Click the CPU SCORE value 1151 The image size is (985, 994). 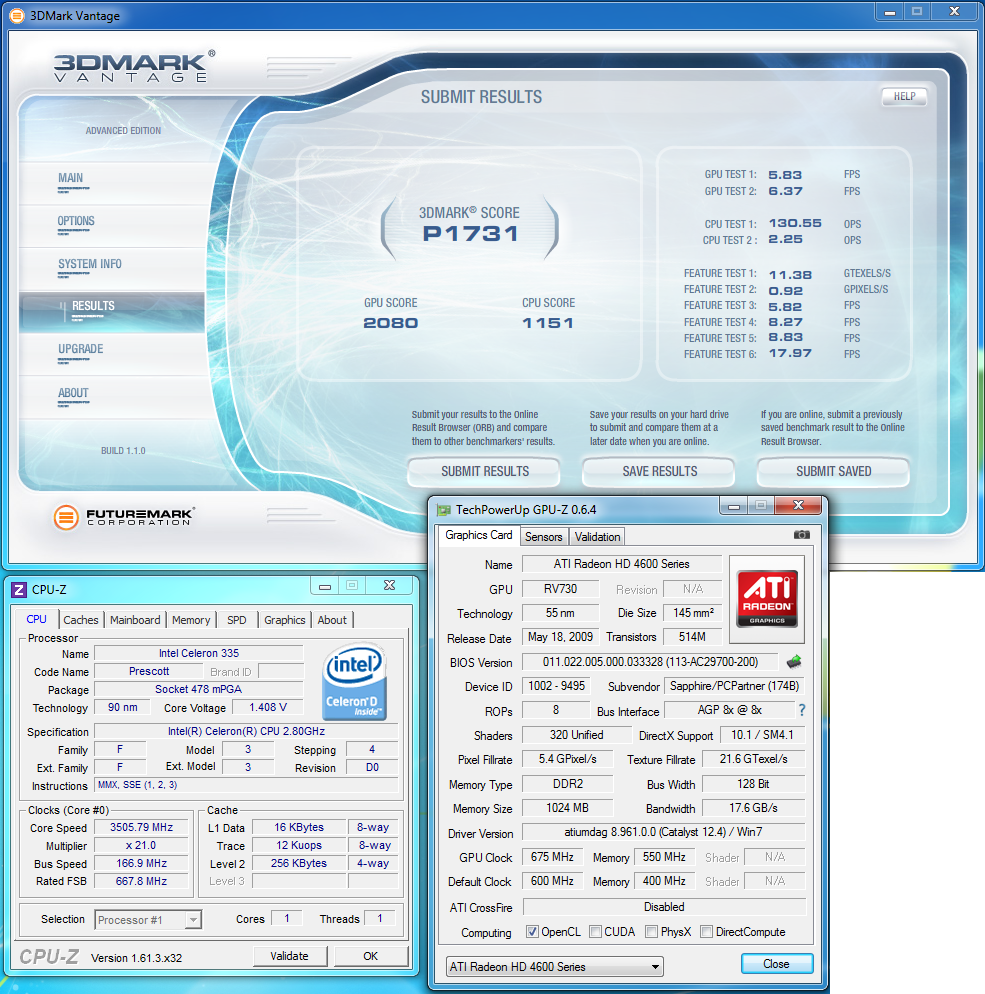click(548, 323)
